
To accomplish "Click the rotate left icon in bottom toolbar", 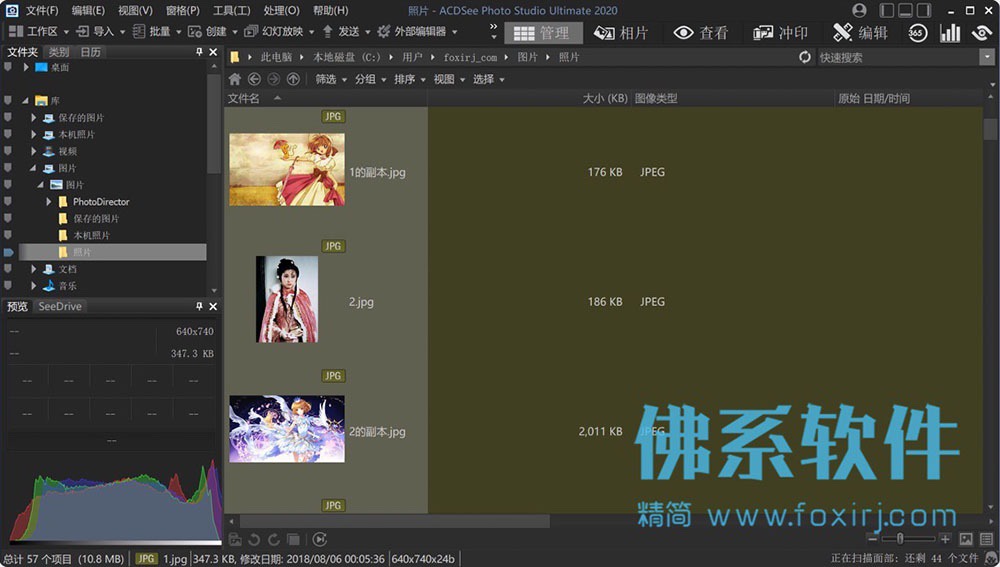I will 254,540.
